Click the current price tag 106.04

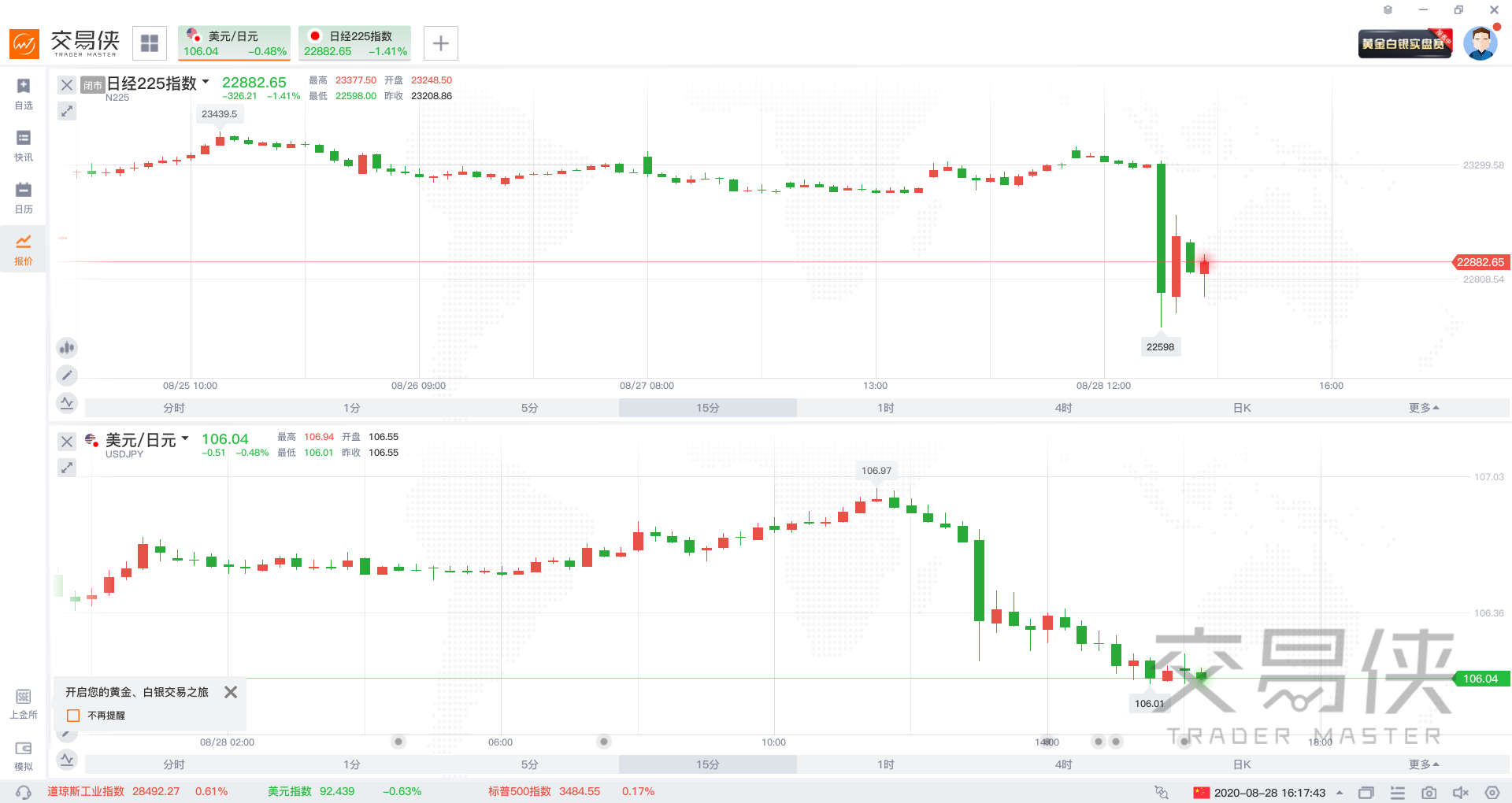[x=1480, y=679]
